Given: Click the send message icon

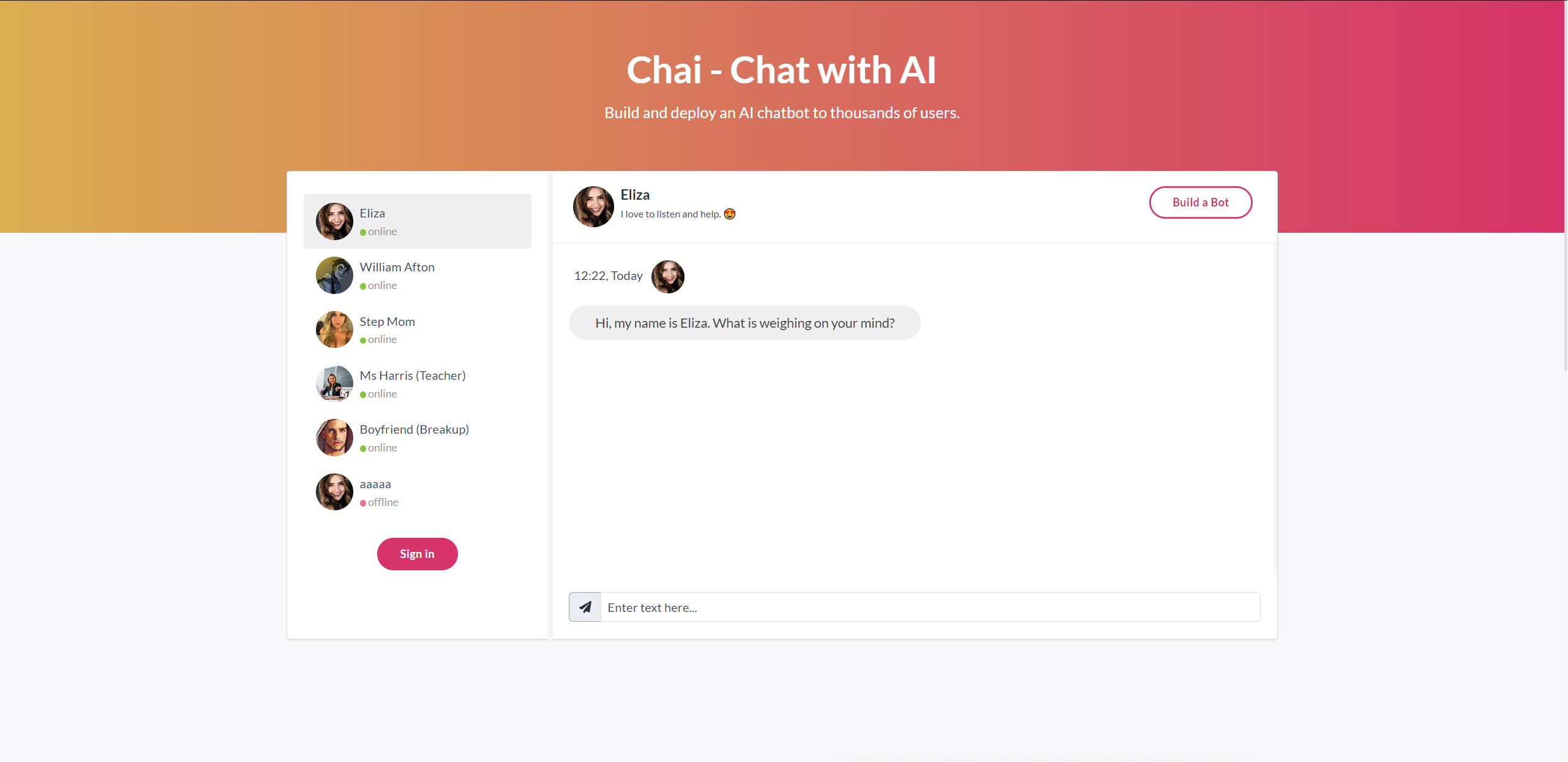Looking at the screenshot, I should (585, 606).
